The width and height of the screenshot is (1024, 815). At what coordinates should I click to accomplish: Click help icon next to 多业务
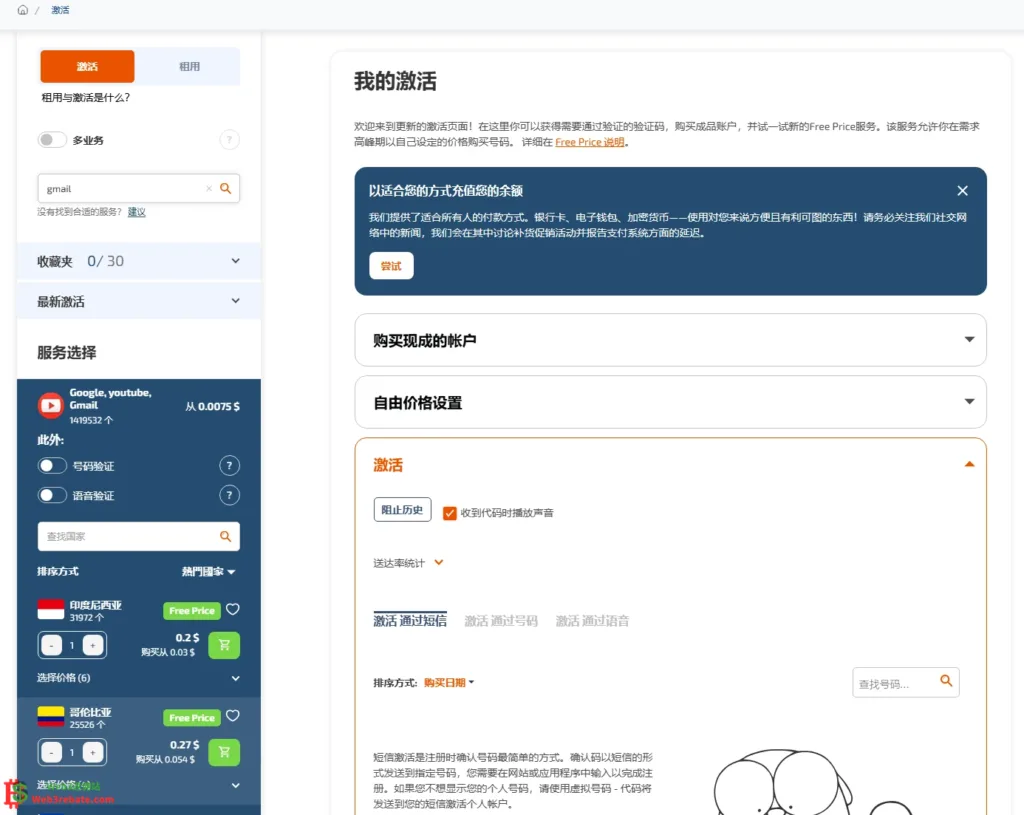[x=229, y=140]
